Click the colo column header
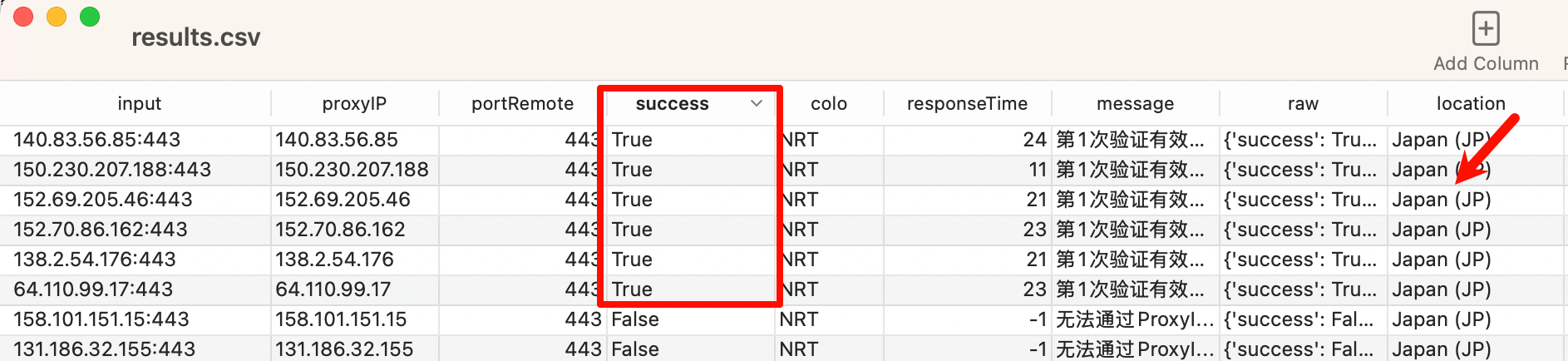Screen dimensions: 1568x361 point(828,104)
